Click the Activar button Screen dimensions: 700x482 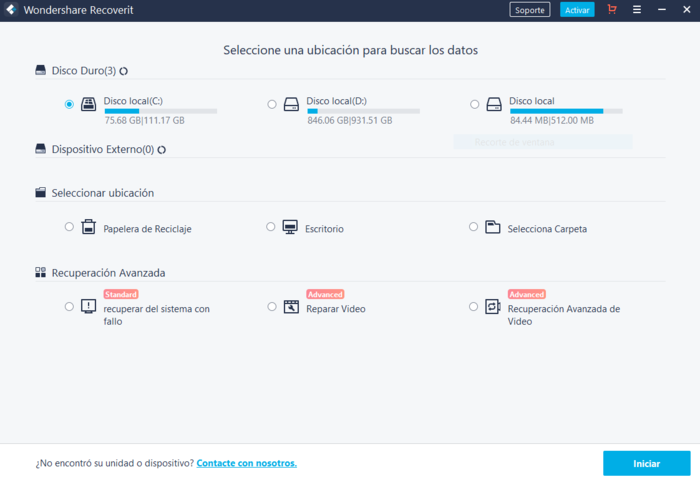(577, 10)
